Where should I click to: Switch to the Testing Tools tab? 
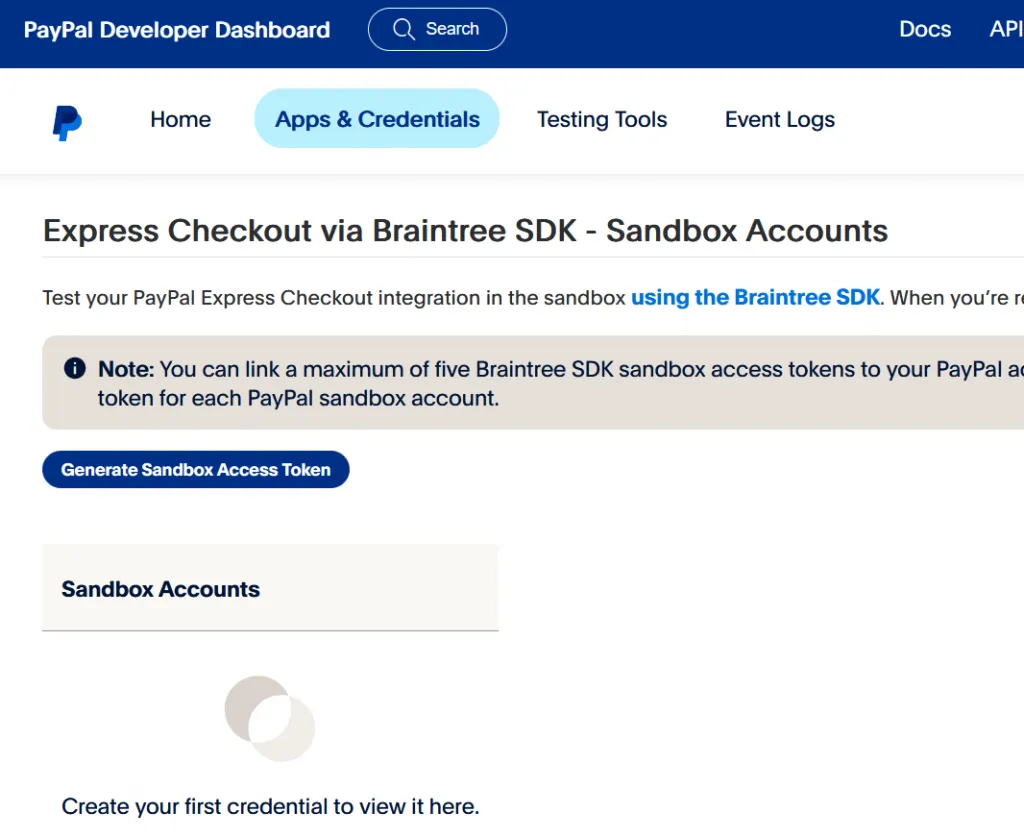[601, 120]
